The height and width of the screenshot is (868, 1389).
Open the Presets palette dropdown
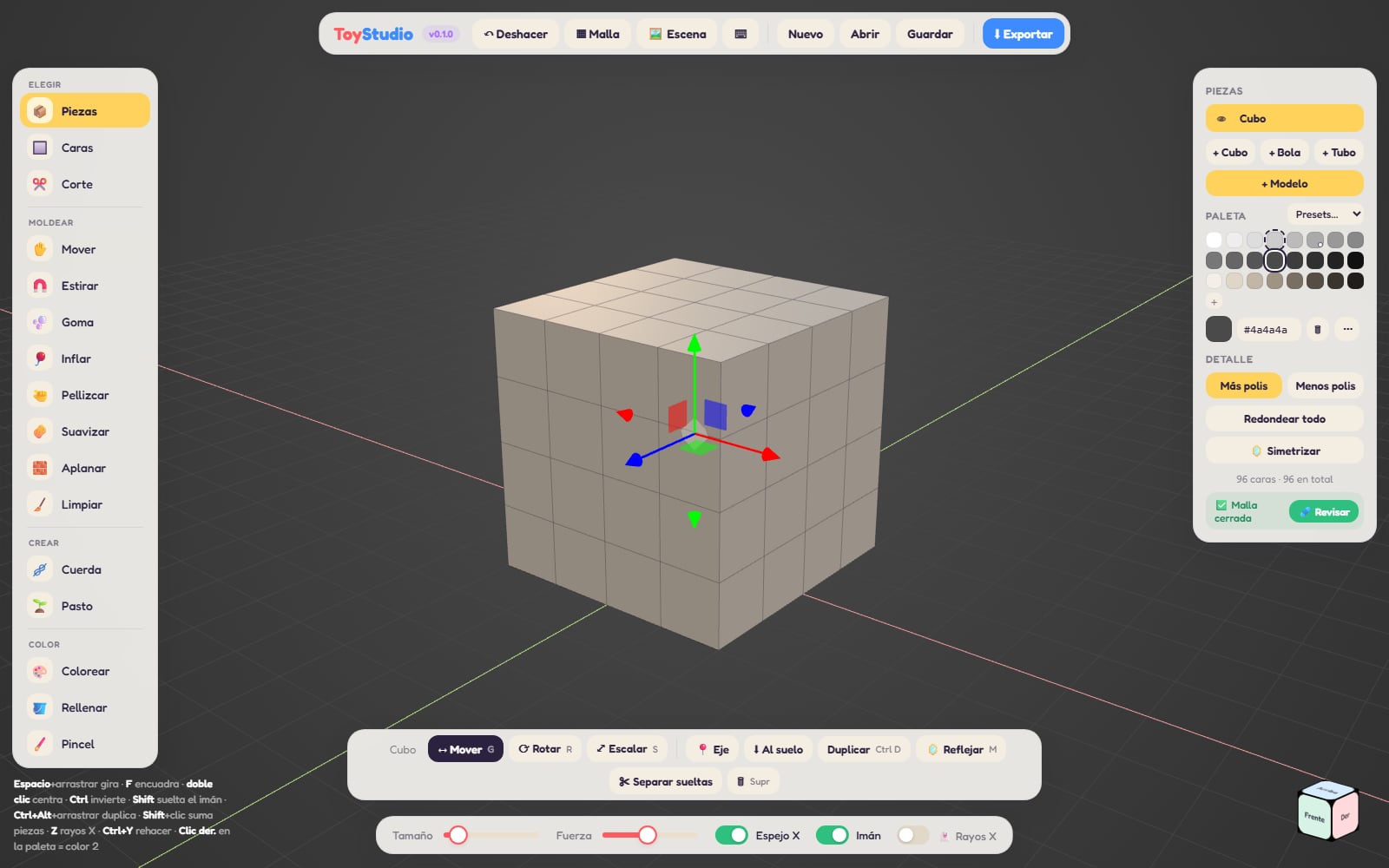(x=1326, y=214)
